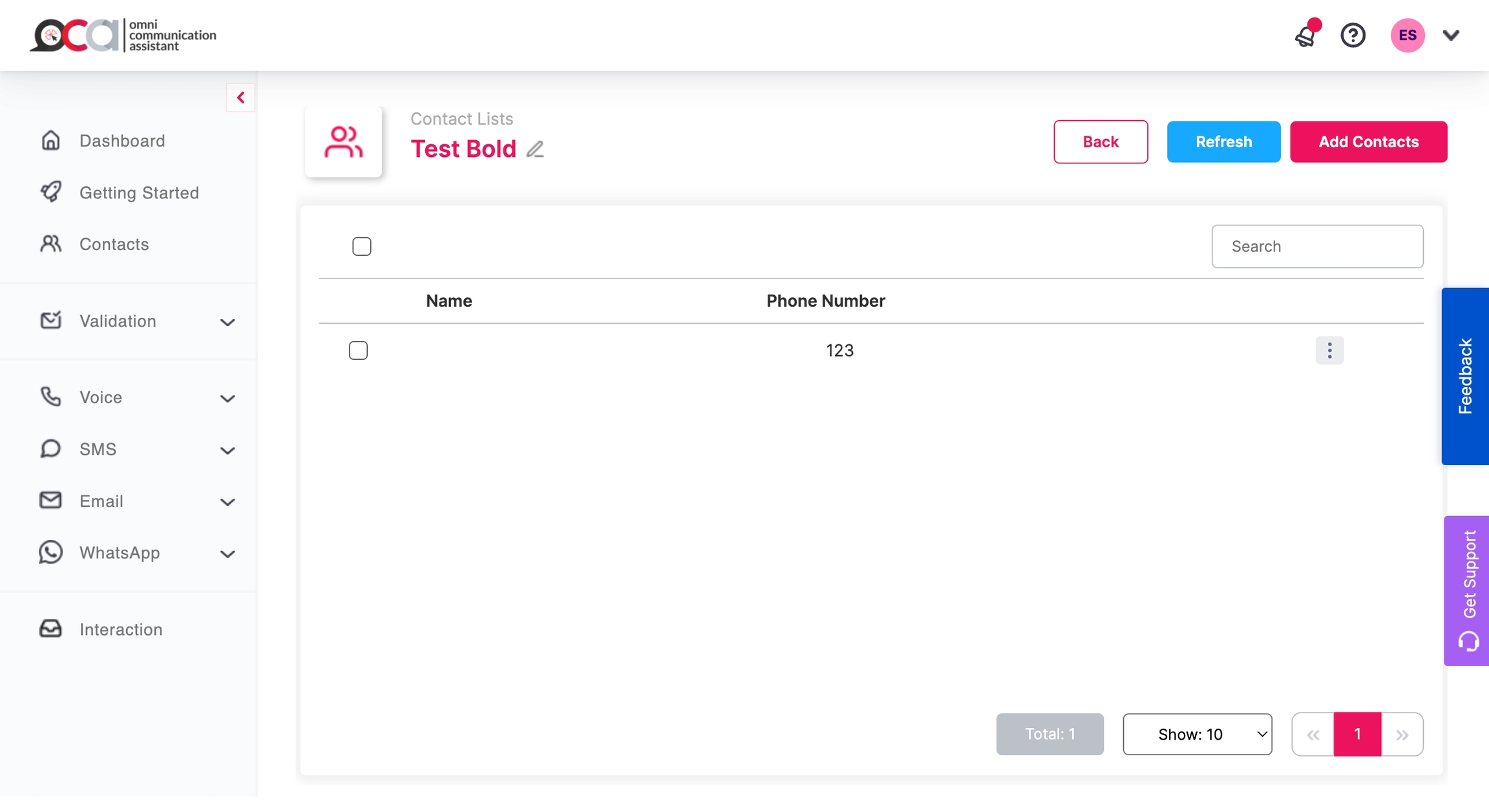Open the Feedback side tab
1489x812 pixels.
1464,376
